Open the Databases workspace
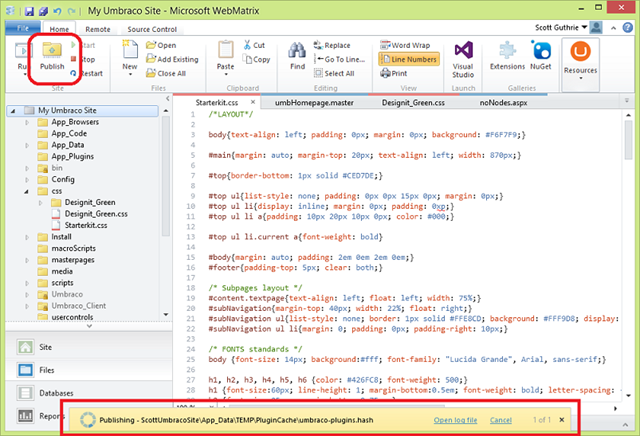This screenshot has width=640, height=436. 88,393
